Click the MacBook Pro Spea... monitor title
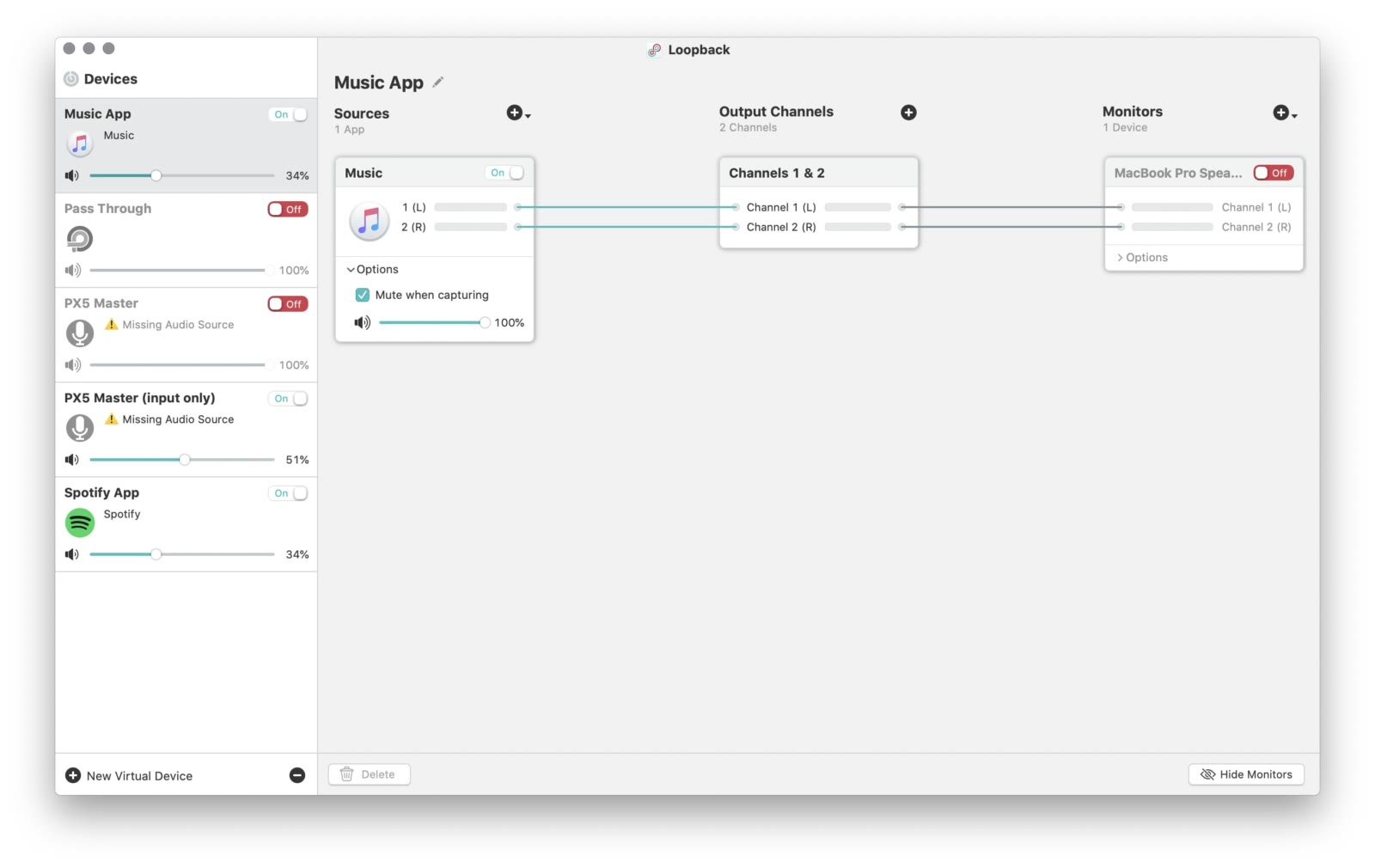Screen dimensions: 1375x868 [x=1178, y=173]
